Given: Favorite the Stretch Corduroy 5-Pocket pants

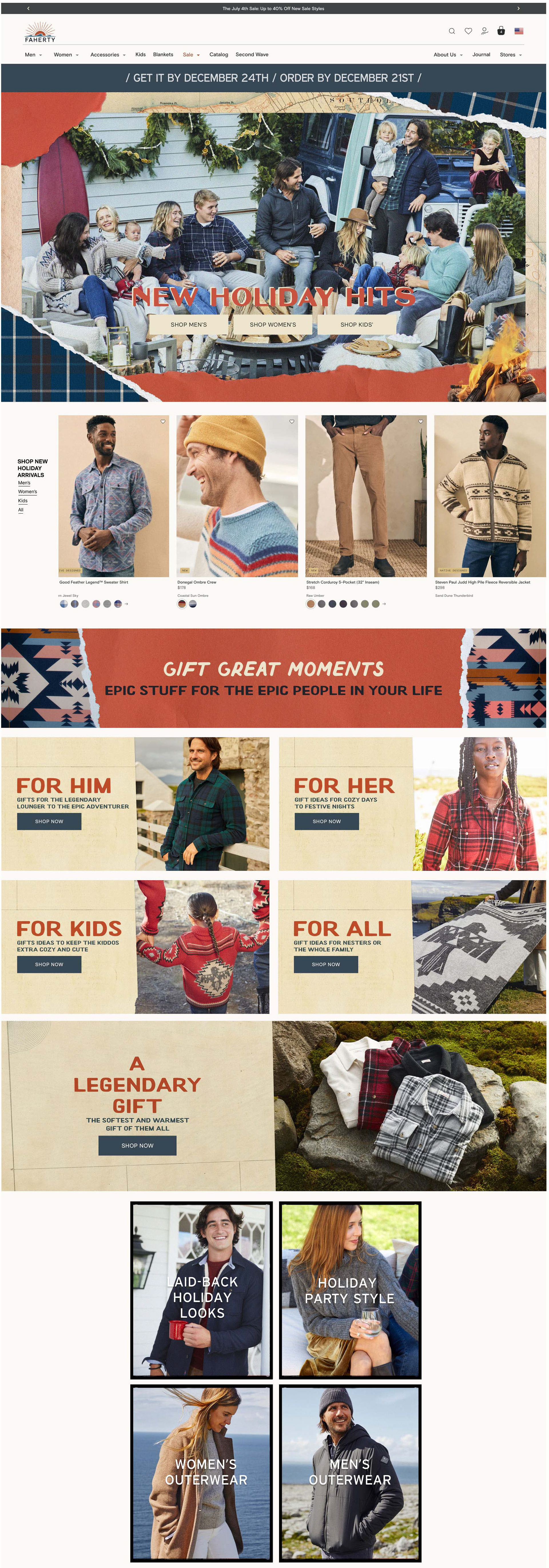Looking at the screenshot, I should point(421,422).
